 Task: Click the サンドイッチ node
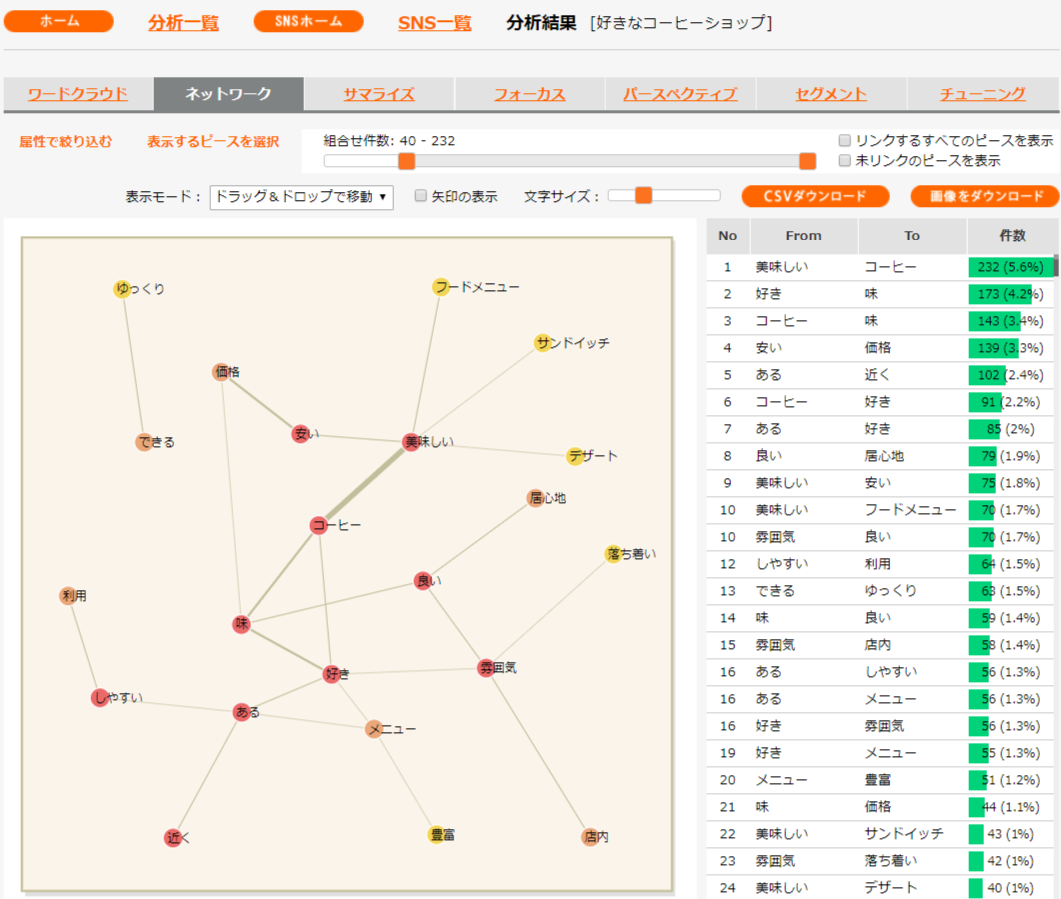542,343
